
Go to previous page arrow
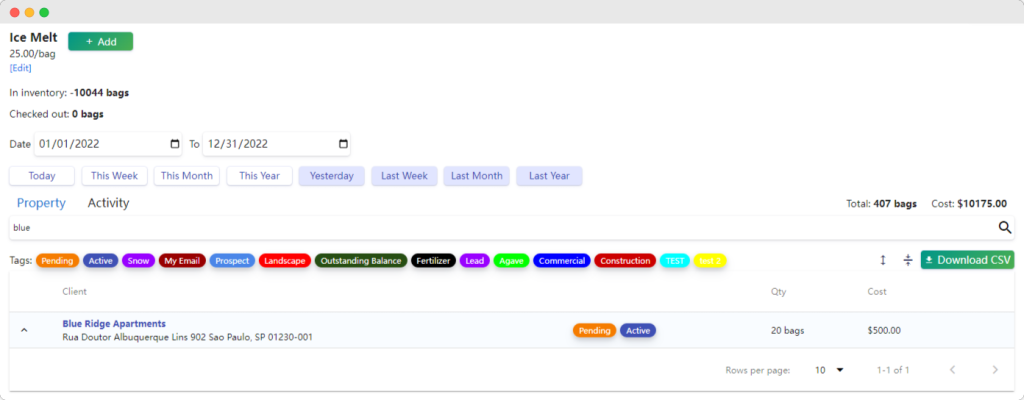pyautogui.click(x=952, y=370)
